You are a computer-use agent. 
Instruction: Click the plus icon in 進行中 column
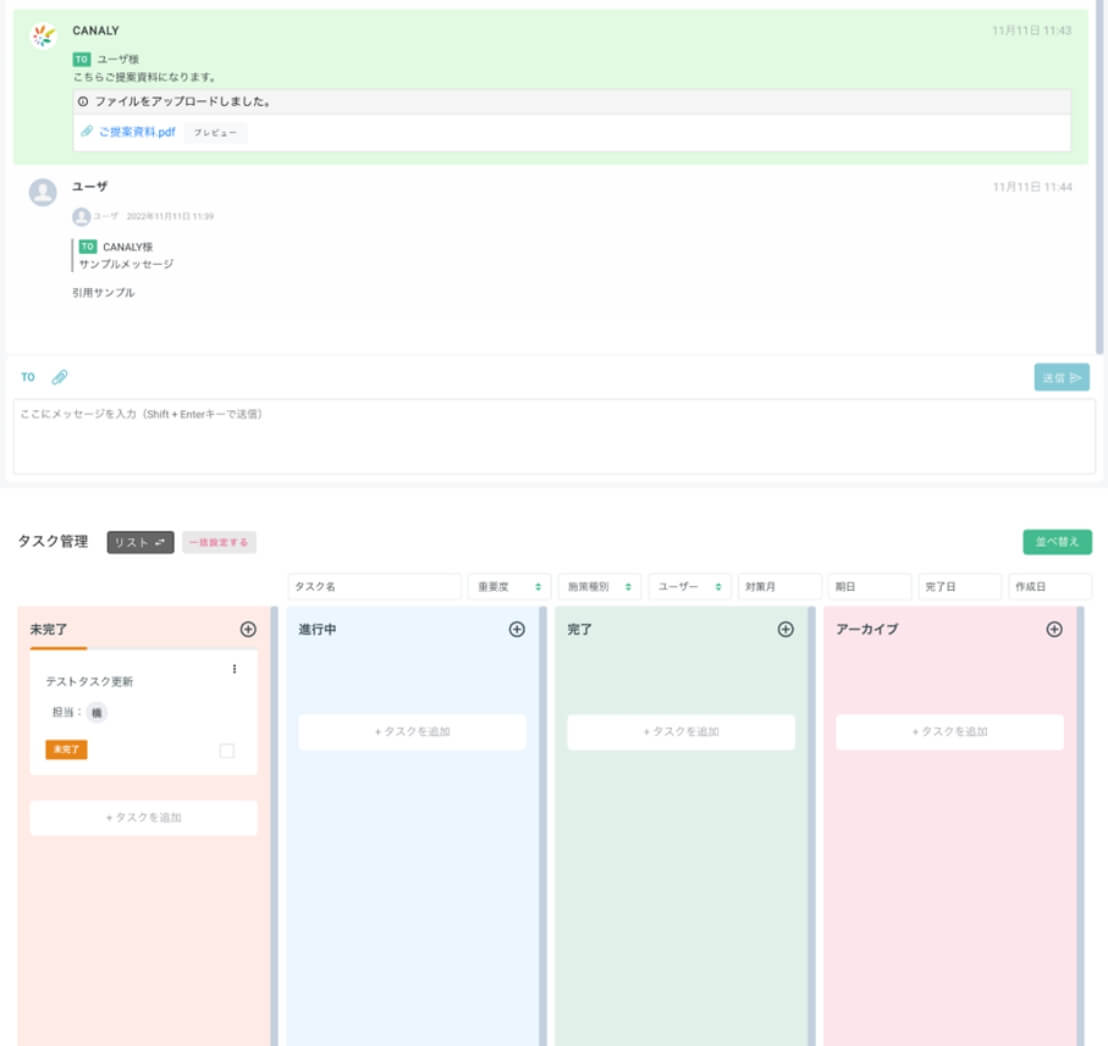[517, 629]
